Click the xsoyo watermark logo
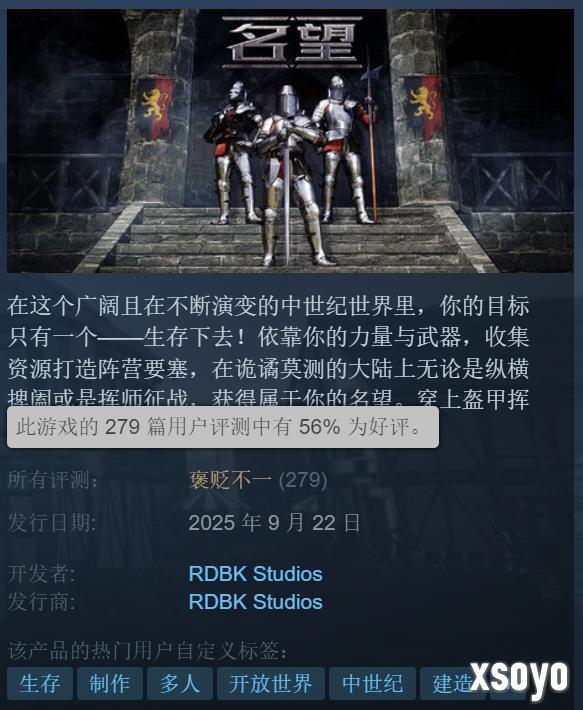The width and height of the screenshot is (583, 710). (519, 677)
